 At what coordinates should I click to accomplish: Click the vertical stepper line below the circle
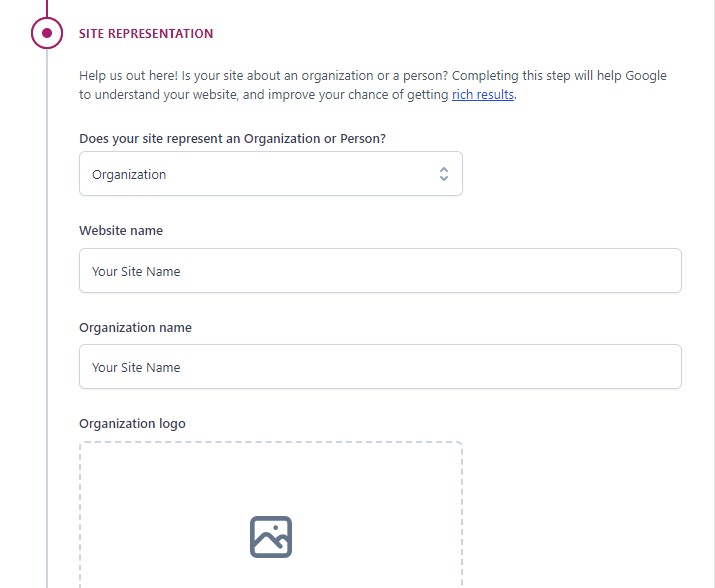pos(47,300)
